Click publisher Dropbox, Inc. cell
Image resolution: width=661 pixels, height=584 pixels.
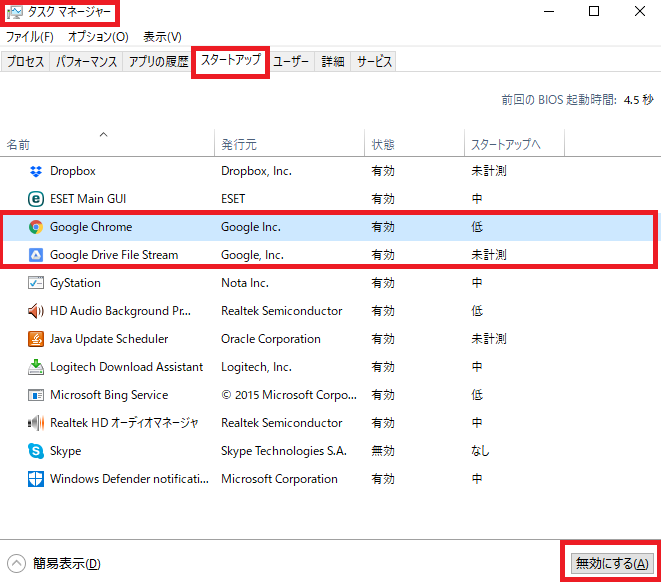256,171
